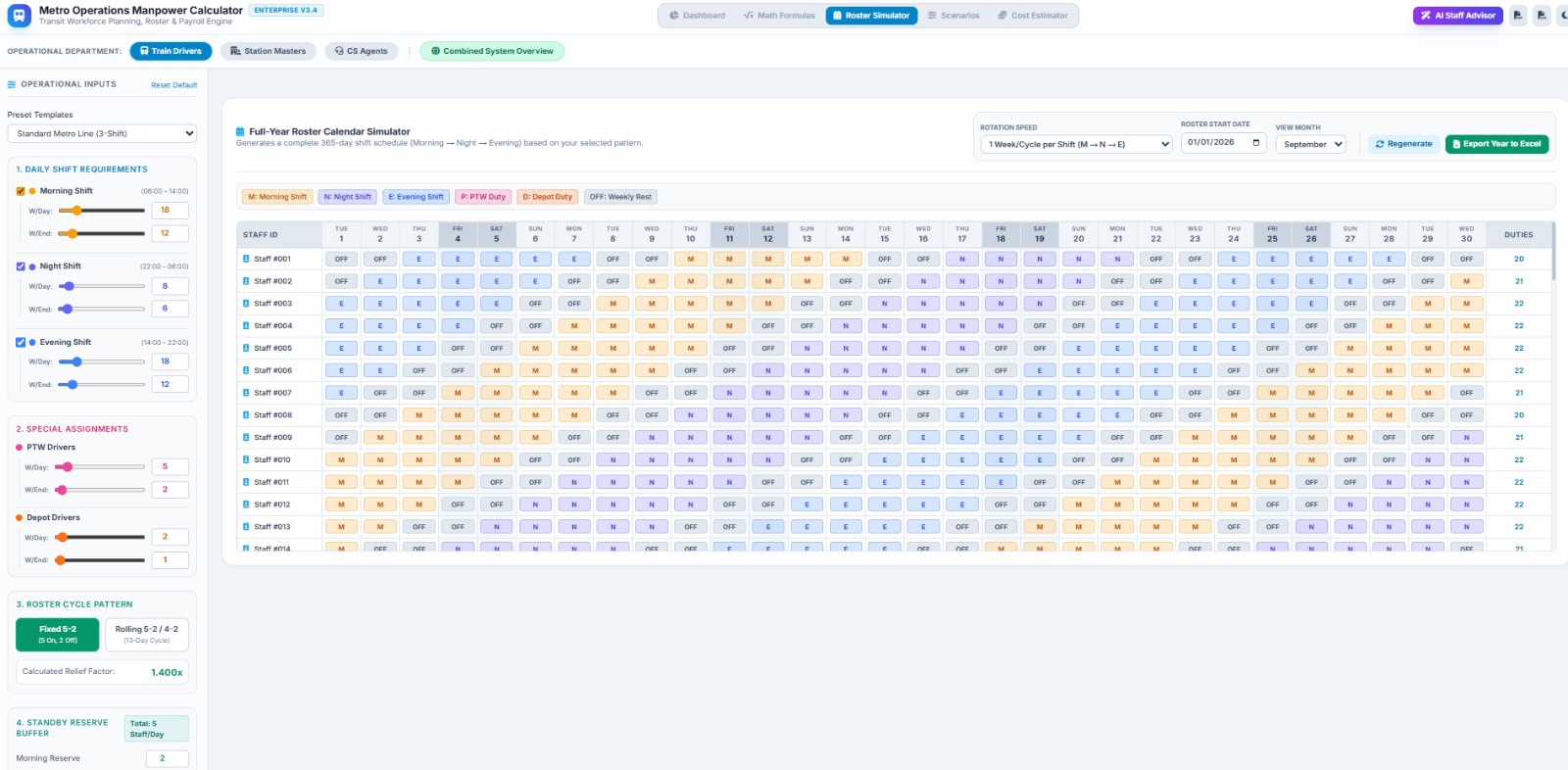This screenshot has height=770, width=1568.
Task: Click the Evening Shift W/Day value field
Action: [170, 361]
